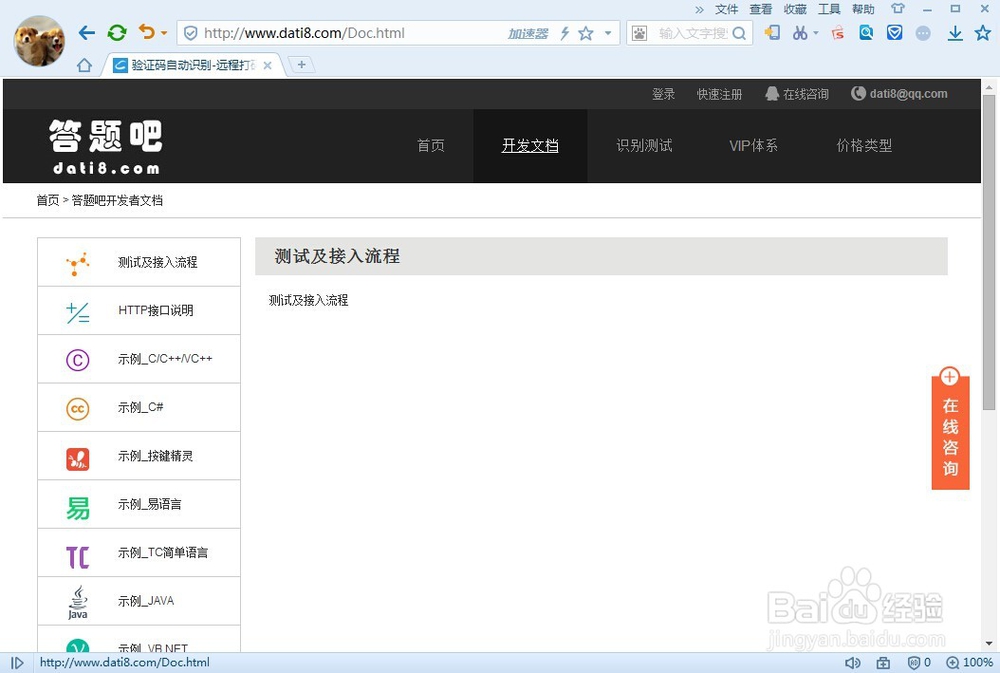
Task: Open the 帮助 menu
Action: coord(863,9)
